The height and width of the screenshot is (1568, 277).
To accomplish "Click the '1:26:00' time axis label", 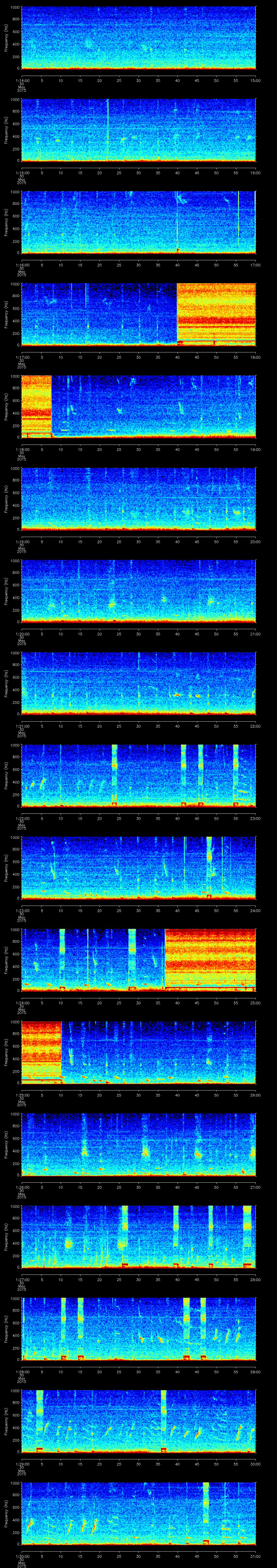I will point(22,1187).
